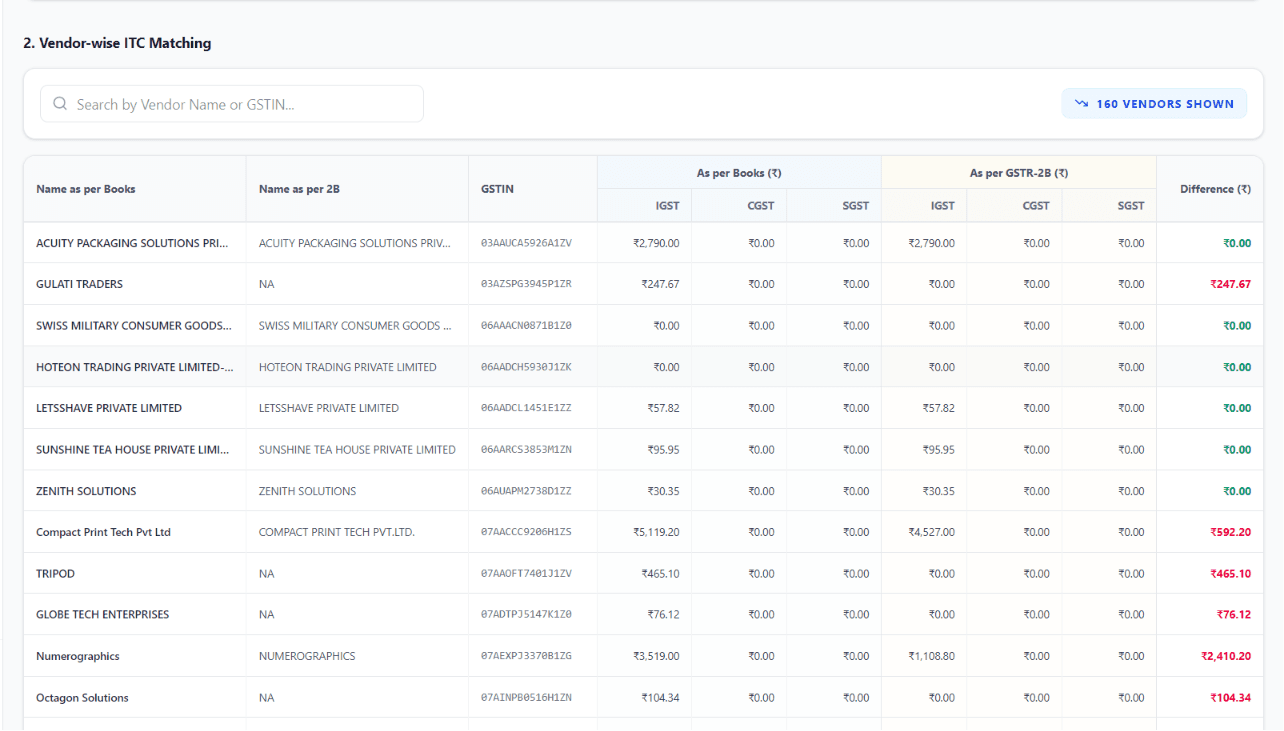Click GSTIN 06AAACN0871B1Z0
Image resolution: width=1284 pixels, height=731 pixels.
click(526, 326)
